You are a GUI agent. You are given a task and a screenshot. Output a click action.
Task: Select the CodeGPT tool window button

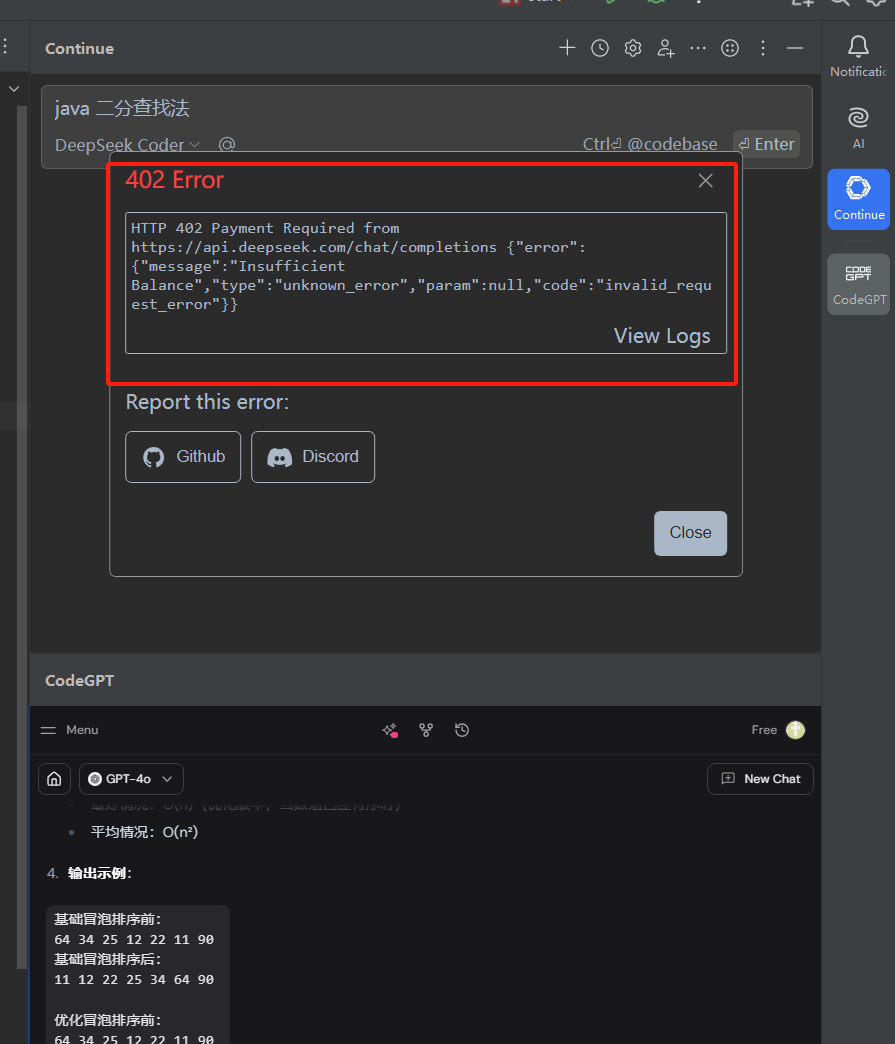coord(858,284)
